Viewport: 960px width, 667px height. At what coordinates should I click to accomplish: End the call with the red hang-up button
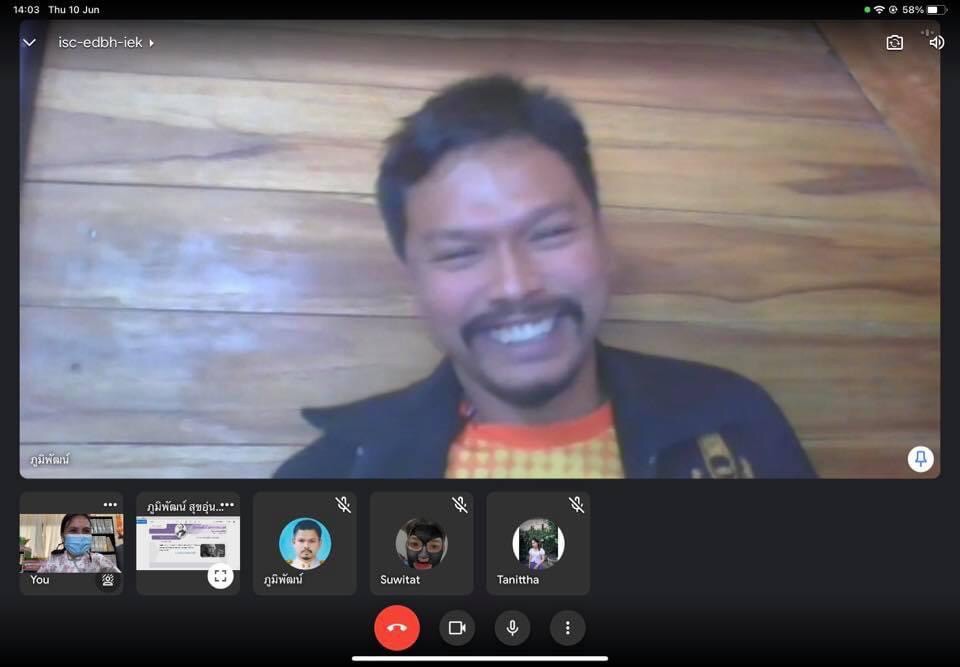point(397,628)
